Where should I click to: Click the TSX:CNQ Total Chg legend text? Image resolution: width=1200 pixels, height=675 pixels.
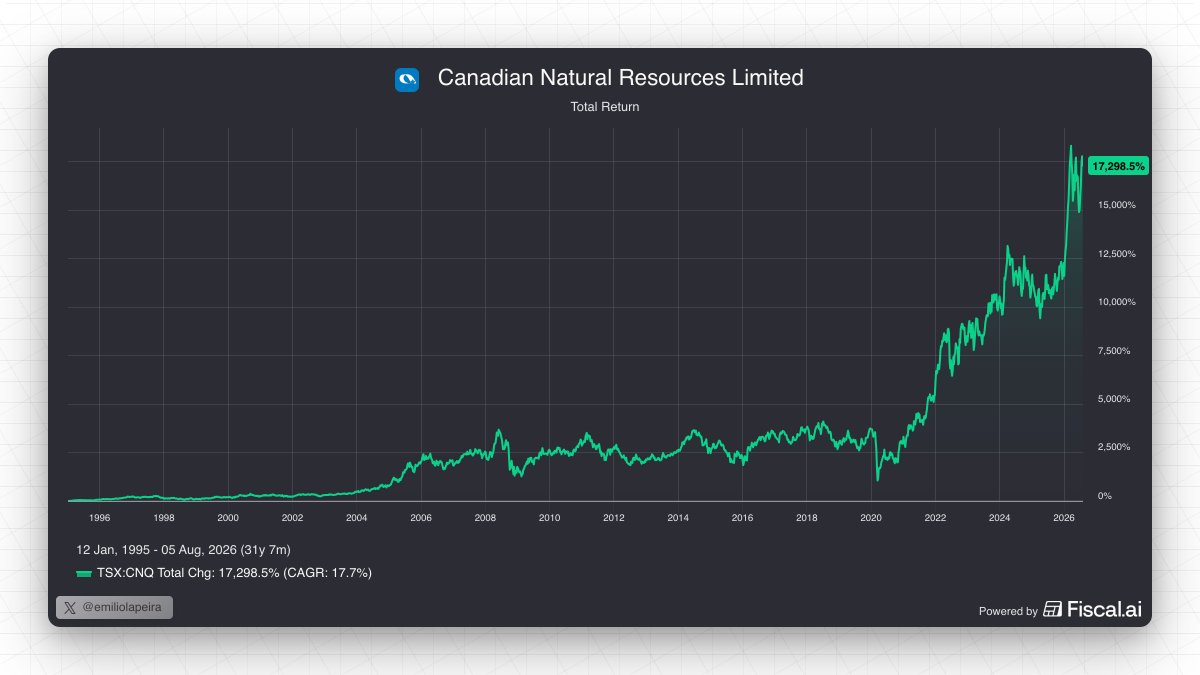click(234, 573)
